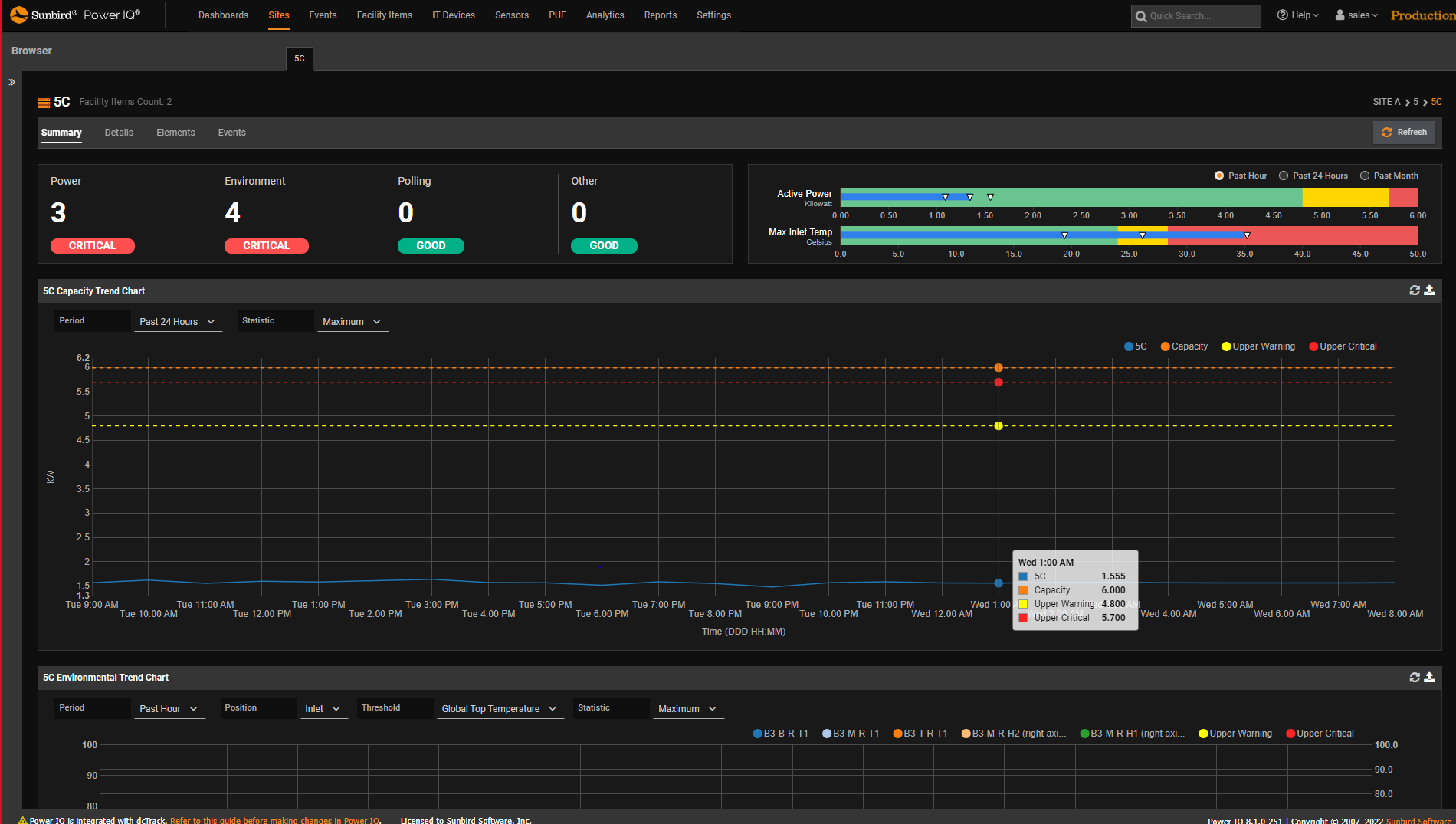Export the 5C Environmental Trend Chart
Viewport: 1456px width, 824px height.
(1430, 678)
